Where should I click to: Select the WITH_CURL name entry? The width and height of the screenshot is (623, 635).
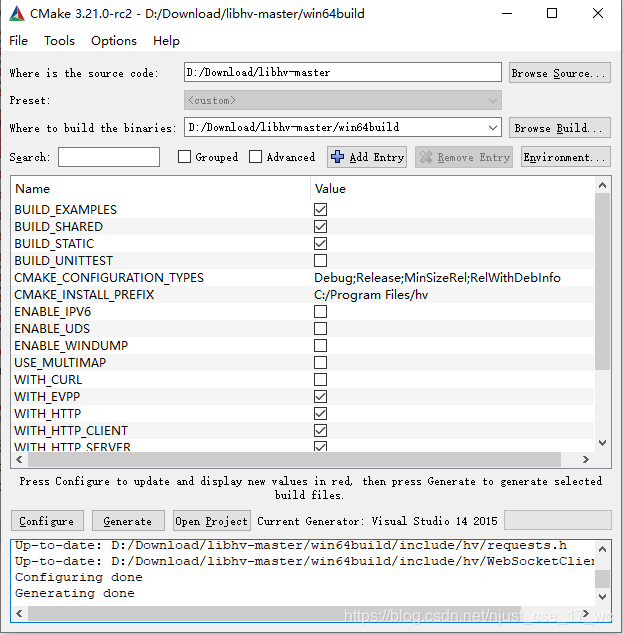tap(48, 379)
